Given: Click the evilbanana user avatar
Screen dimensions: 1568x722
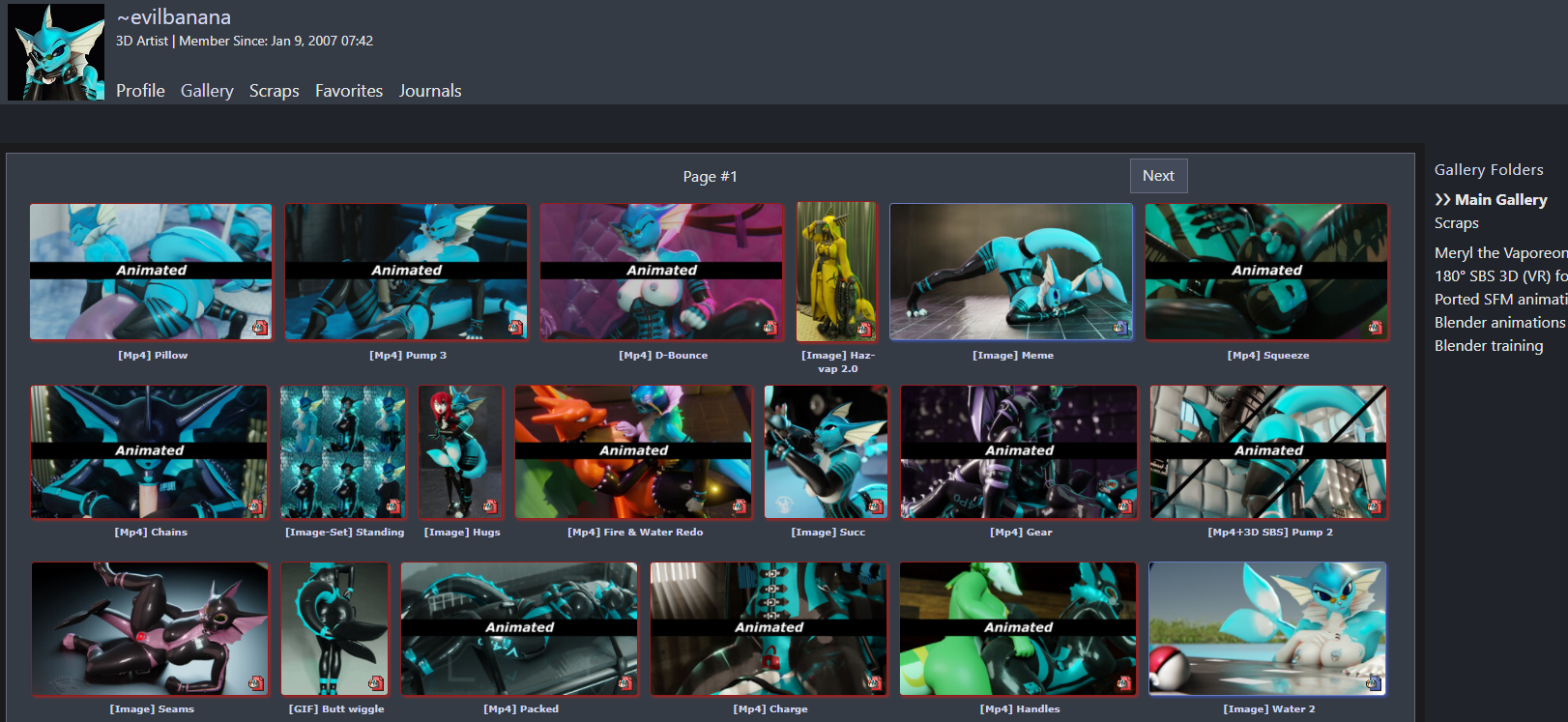Looking at the screenshot, I should [56, 51].
